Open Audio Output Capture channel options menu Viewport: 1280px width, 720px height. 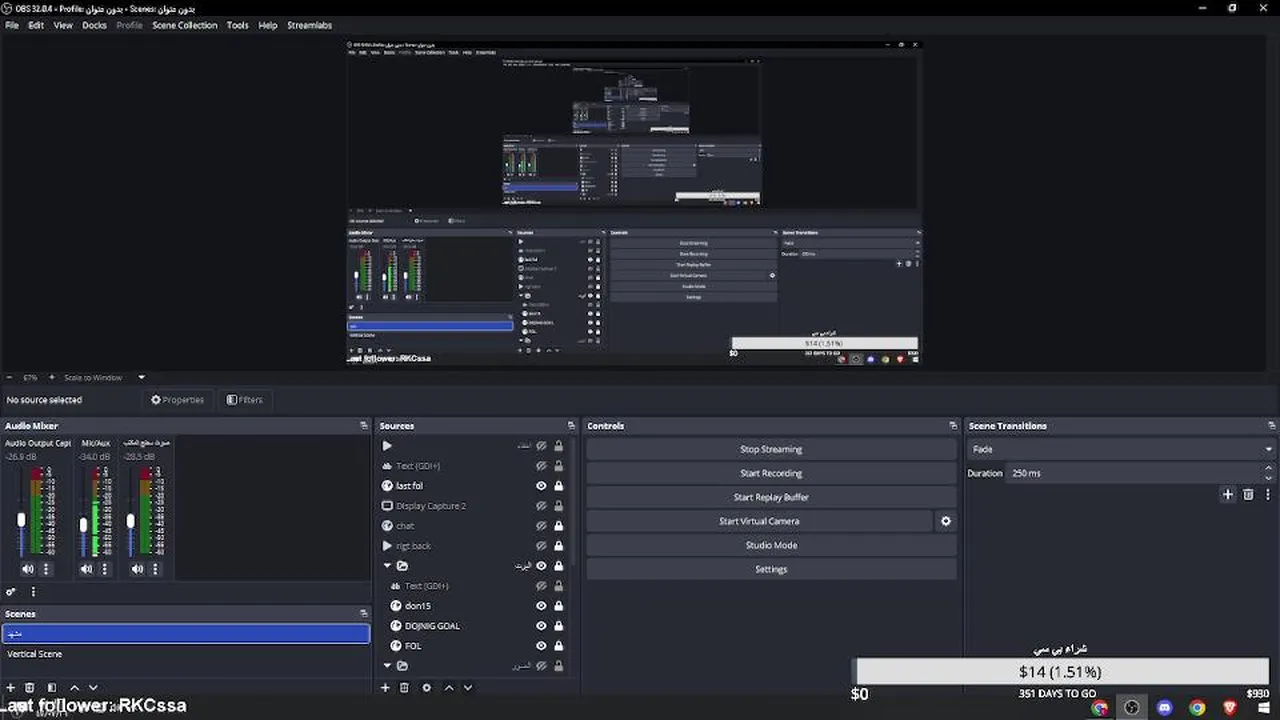pyautogui.click(x=45, y=569)
